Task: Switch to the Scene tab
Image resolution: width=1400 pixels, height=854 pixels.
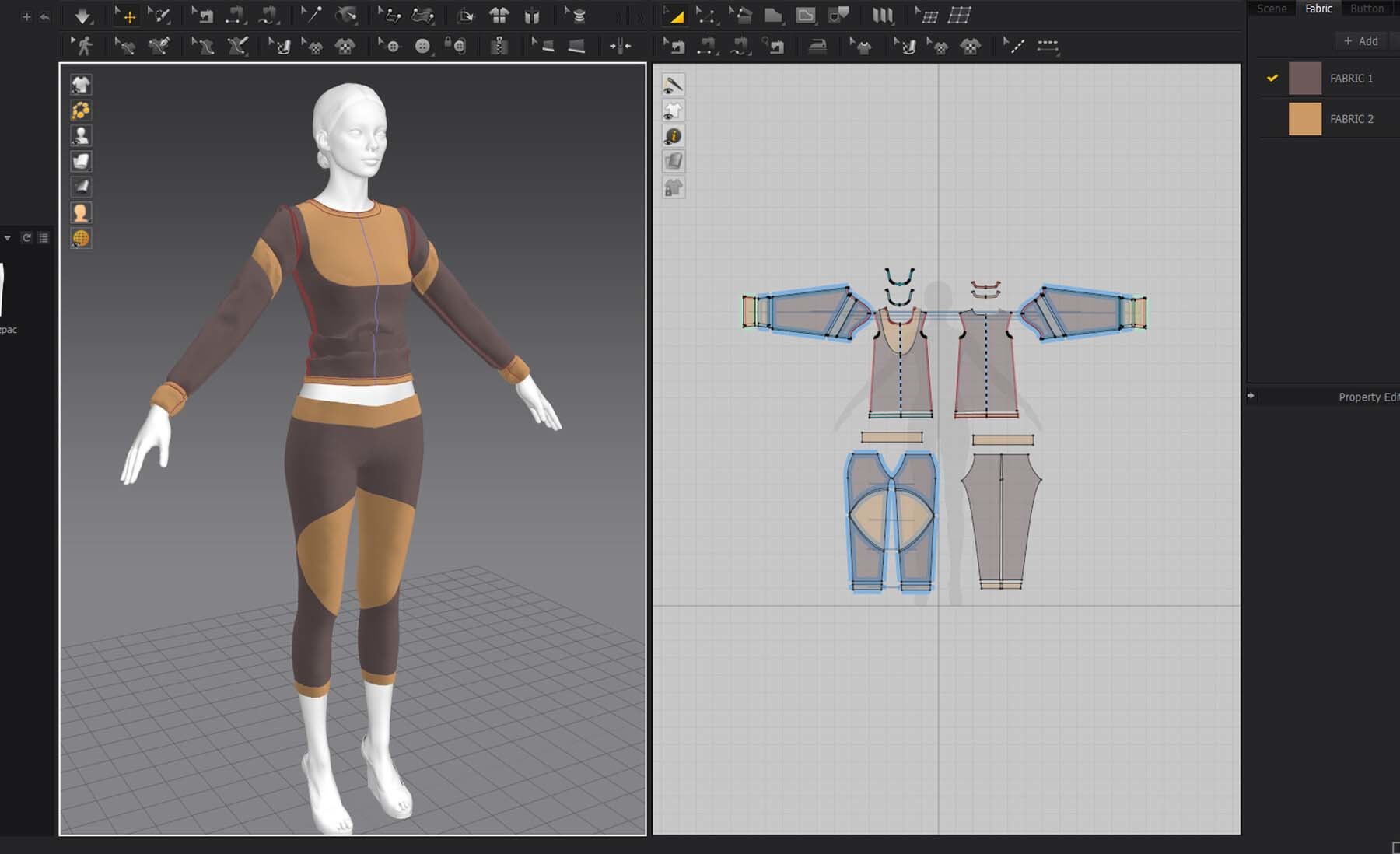Action: pos(1272,9)
